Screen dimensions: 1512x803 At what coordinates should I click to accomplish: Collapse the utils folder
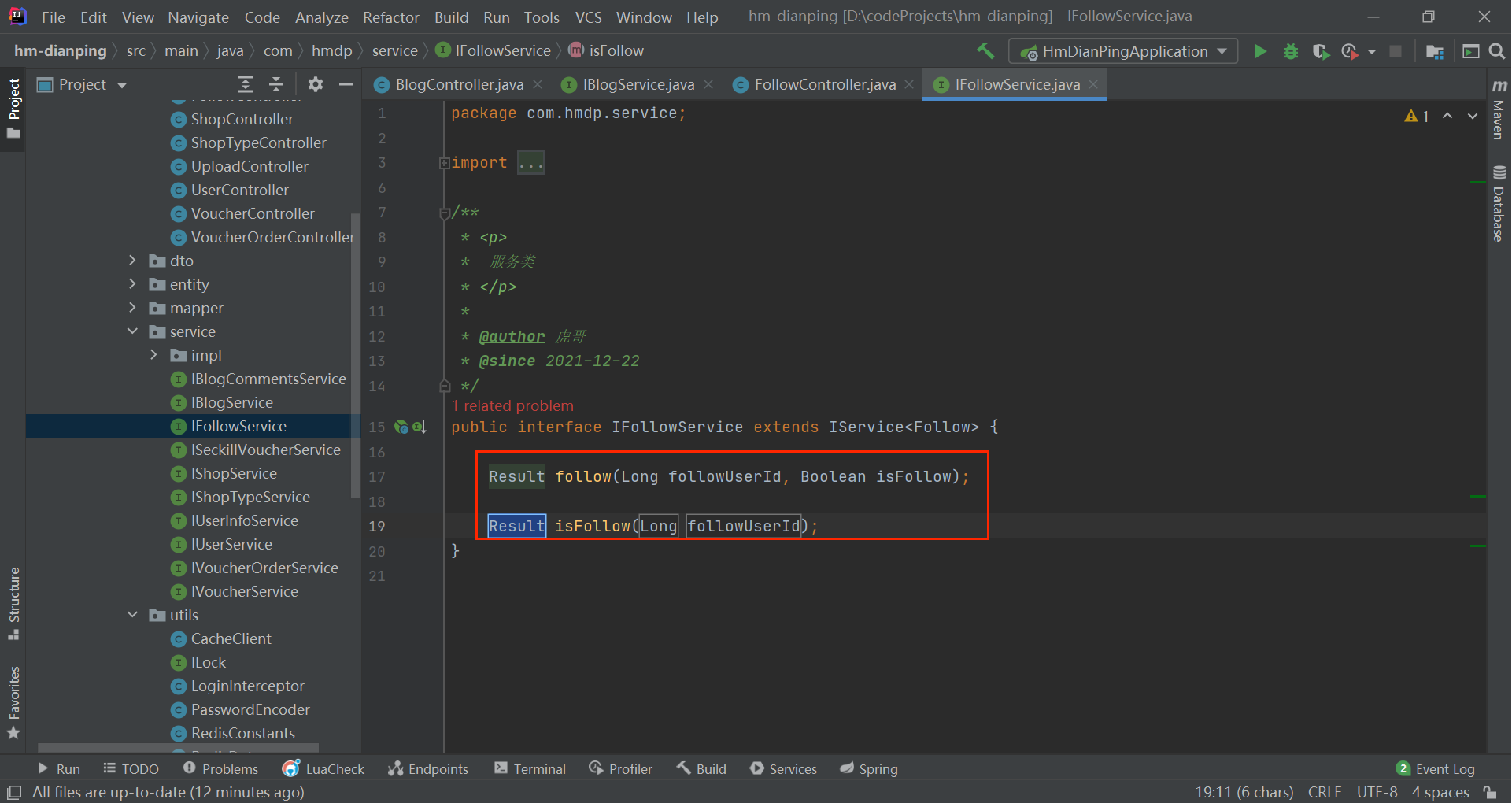132,615
